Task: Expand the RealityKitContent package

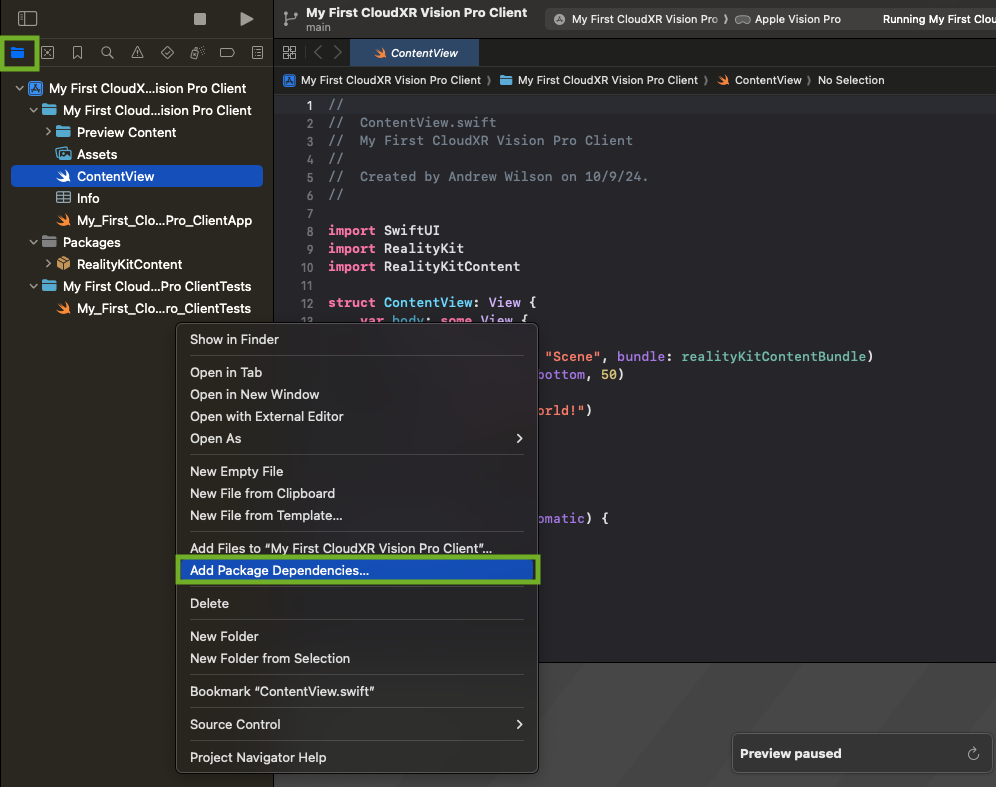Action: point(48,264)
